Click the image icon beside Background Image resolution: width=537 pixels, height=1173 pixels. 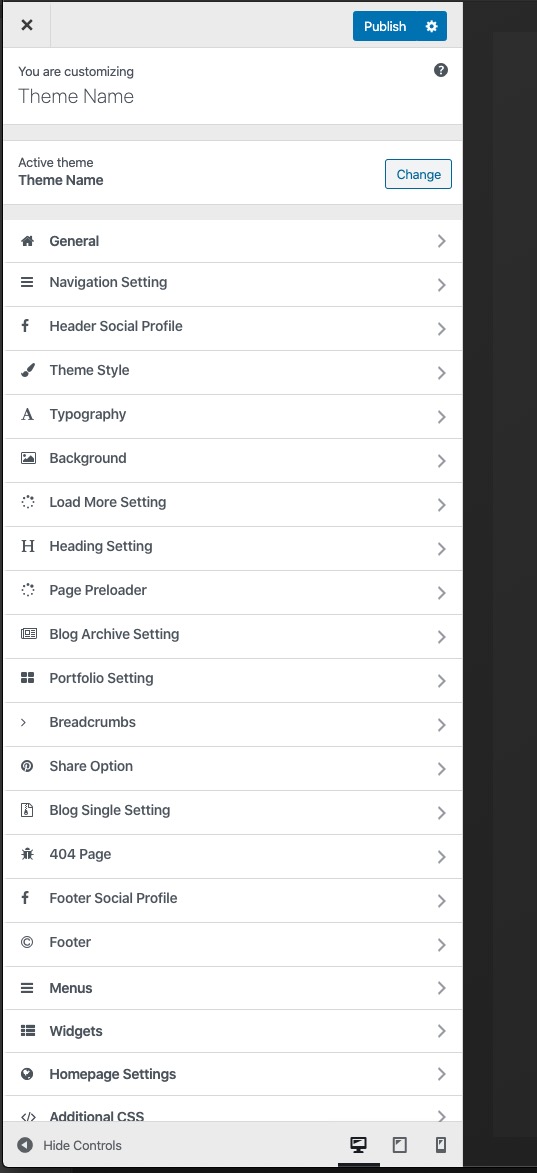28,459
